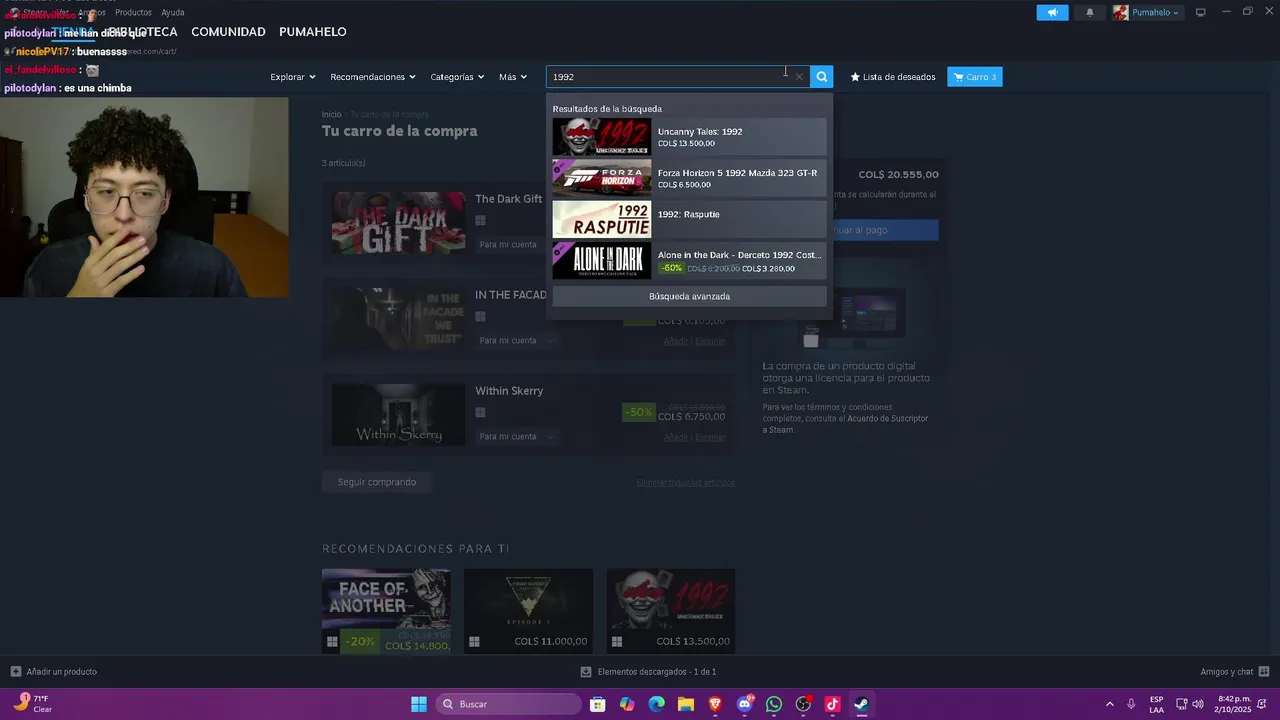
Task: Click Seguir comprando button
Action: 377,482
